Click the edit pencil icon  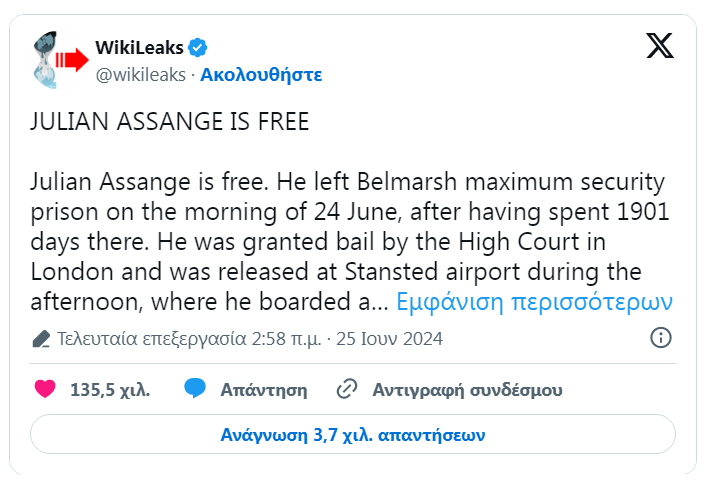point(41,338)
